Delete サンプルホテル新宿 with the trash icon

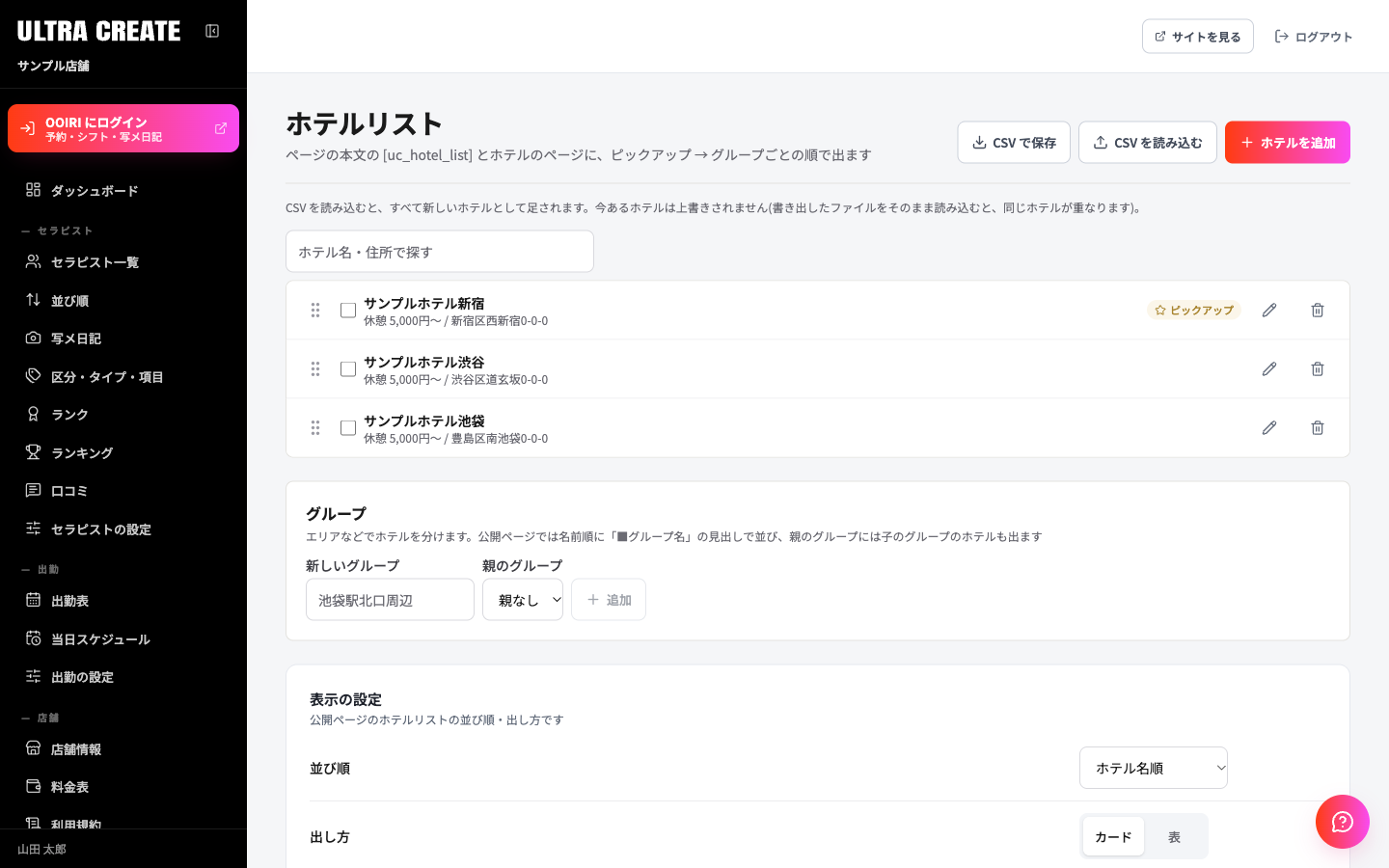[x=1318, y=311]
